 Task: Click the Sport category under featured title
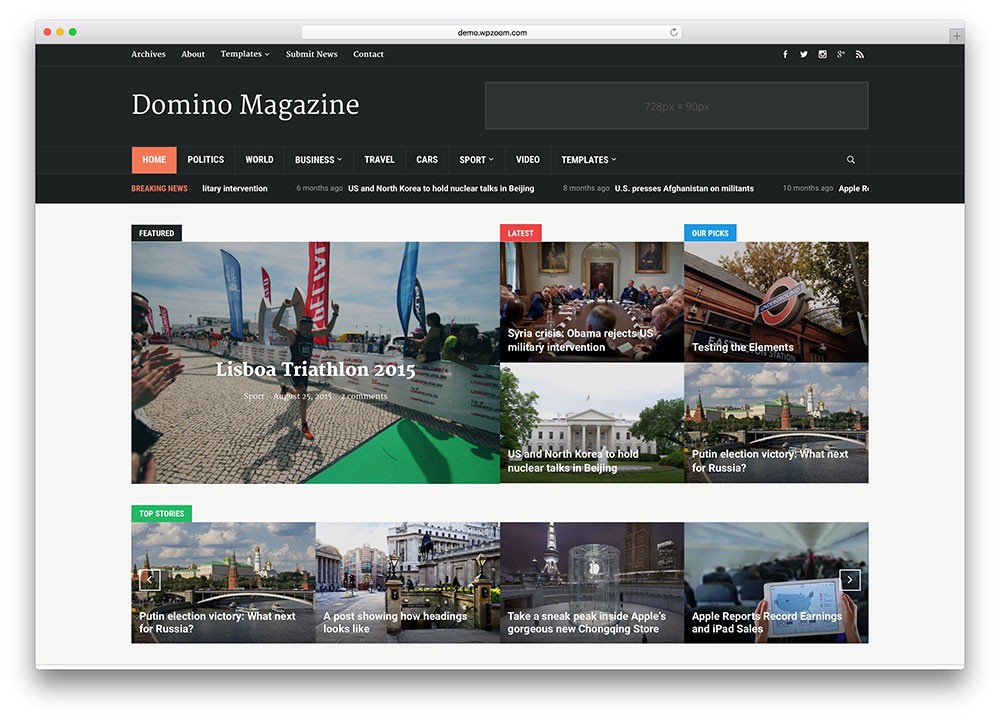[x=254, y=396]
